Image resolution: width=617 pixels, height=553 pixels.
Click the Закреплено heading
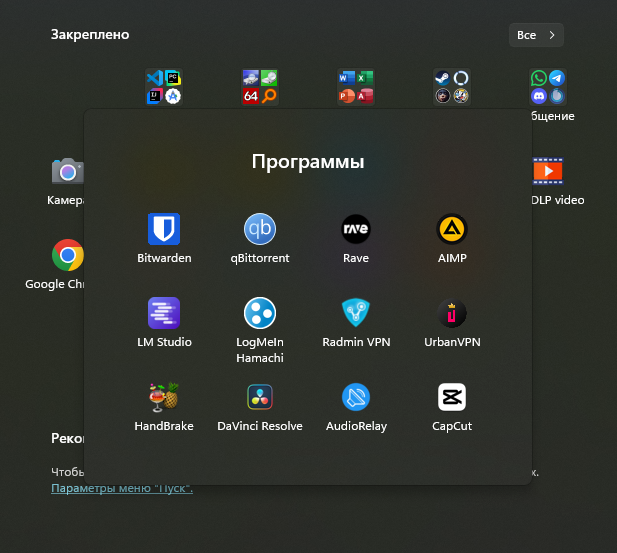(90, 35)
